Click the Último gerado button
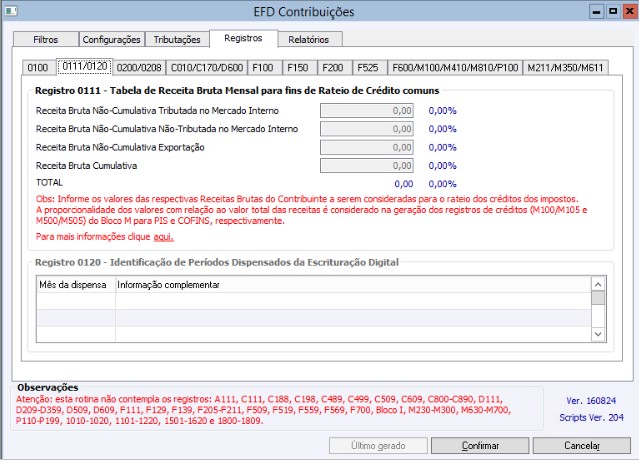The image size is (639, 461). tap(378, 446)
